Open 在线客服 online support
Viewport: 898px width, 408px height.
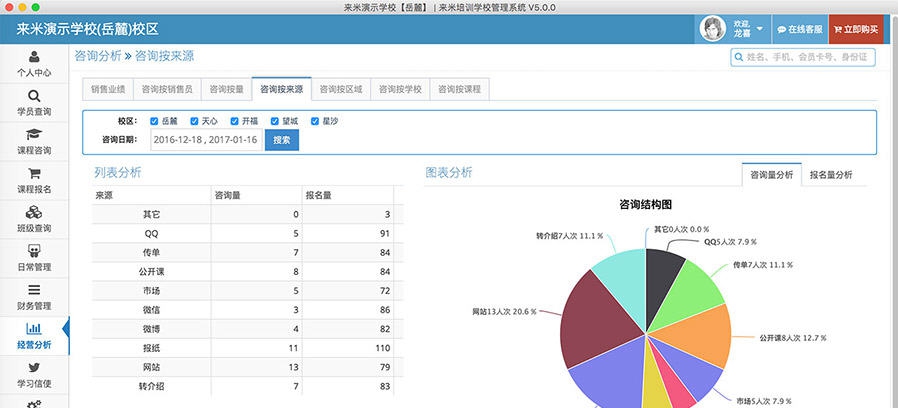click(800, 29)
